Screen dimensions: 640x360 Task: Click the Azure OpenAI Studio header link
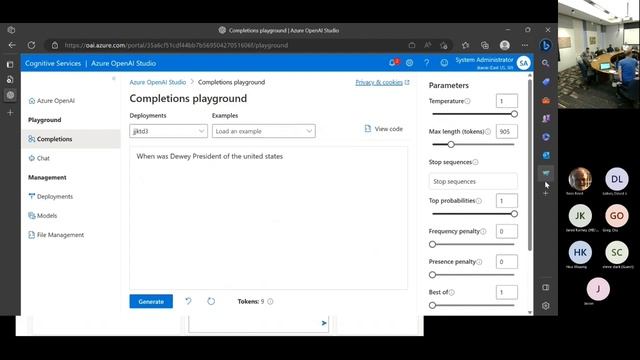[123, 63]
